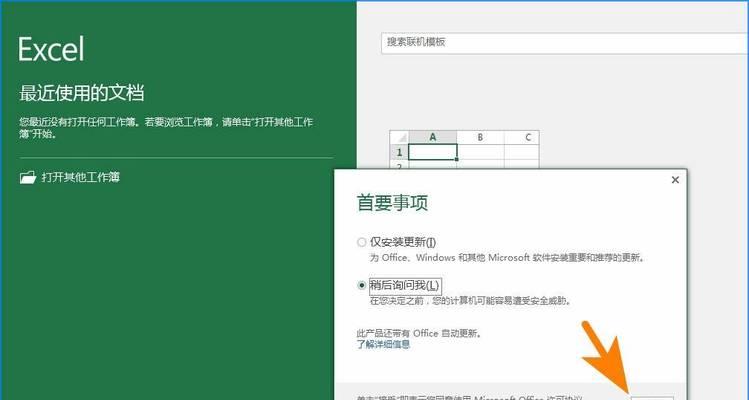Close the 首要事项 dialog with X
This screenshot has height=400, width=749.
tap(675, 180)
